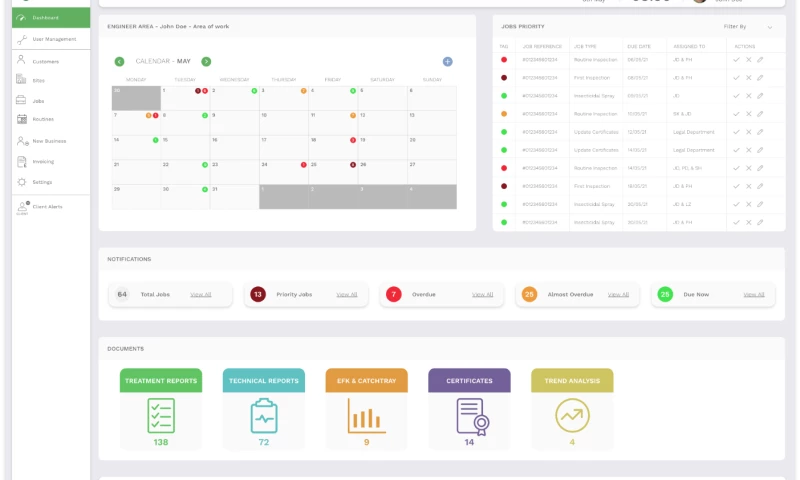Click the red tag of the 06/05/21 job
Image resolution: width=800 pixels, height=480 pixels.
[x=504, y=60]
